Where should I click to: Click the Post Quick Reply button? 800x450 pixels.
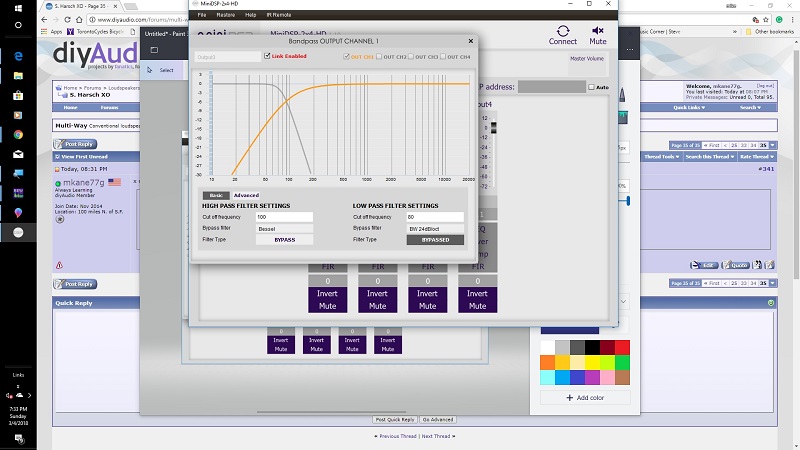395,420
